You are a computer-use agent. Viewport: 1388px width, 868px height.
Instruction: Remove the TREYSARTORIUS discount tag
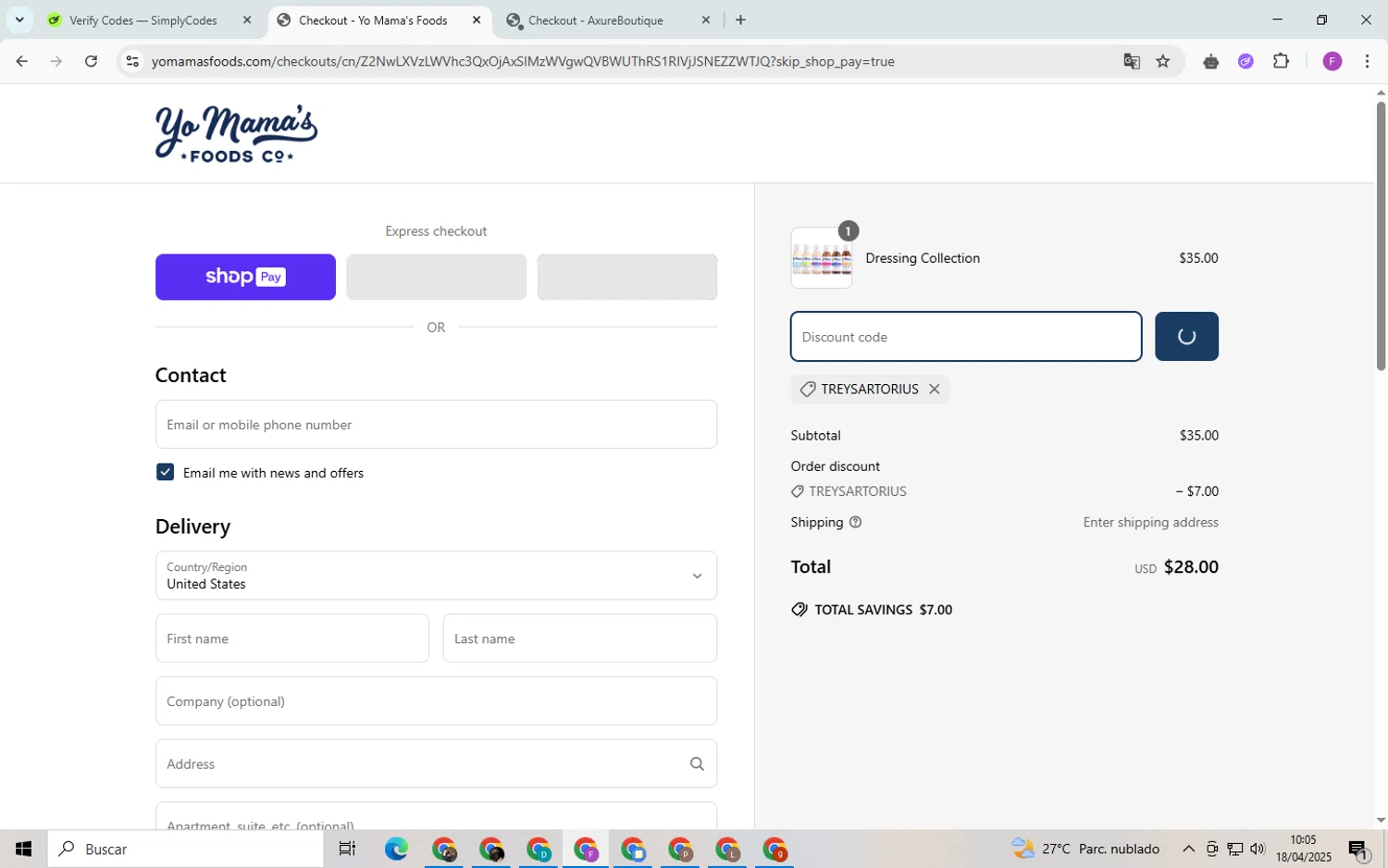(x=935, y=390)
